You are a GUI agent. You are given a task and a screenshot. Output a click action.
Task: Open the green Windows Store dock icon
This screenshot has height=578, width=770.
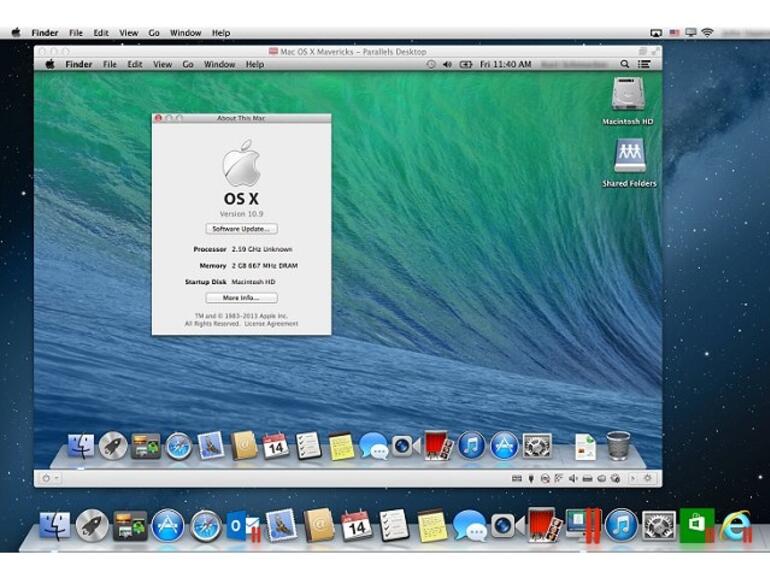[696, 524]
